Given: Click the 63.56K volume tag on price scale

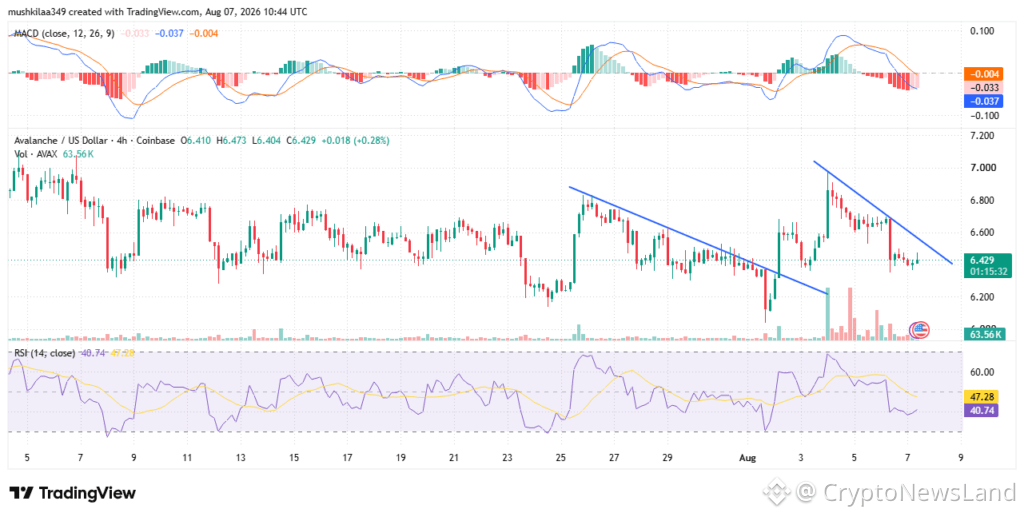Looking at the screenshot, I should click(987, 334).
